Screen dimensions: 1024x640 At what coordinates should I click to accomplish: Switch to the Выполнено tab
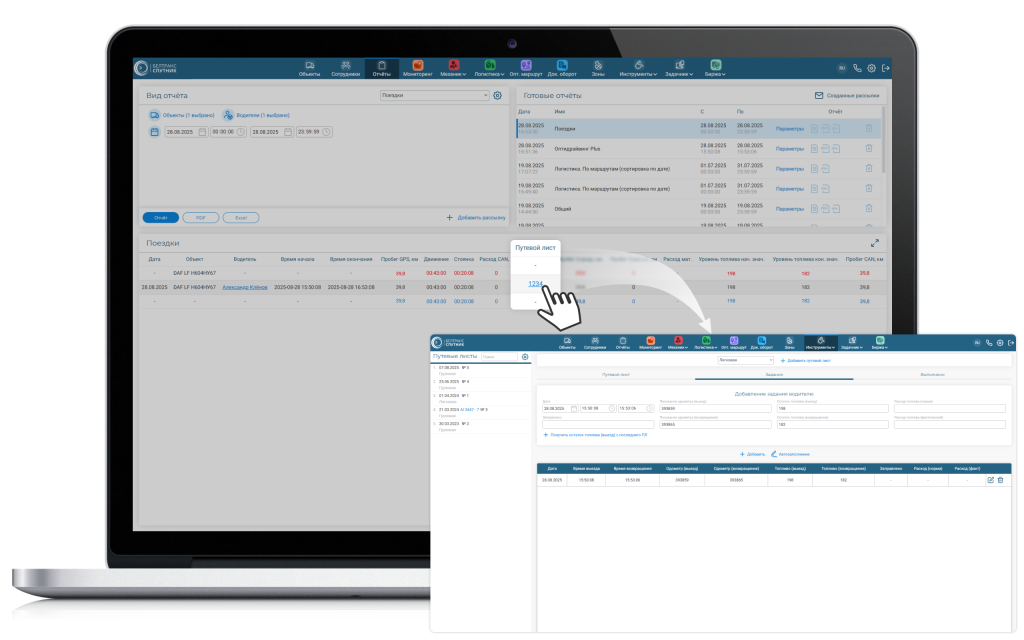(932, 374)
